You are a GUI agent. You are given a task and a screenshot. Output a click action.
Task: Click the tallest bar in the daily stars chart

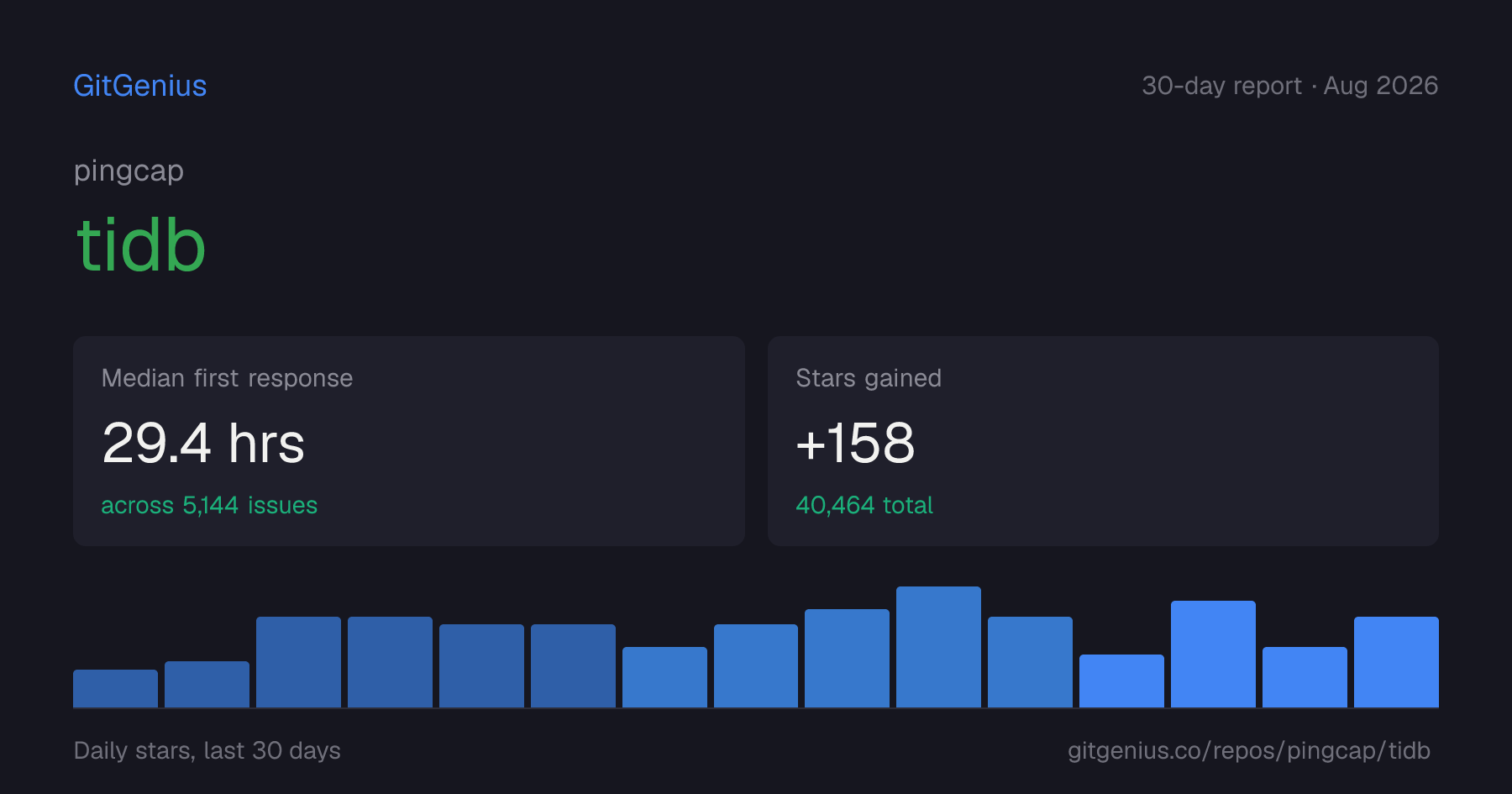pyautogui.click(x=938, y=647)
